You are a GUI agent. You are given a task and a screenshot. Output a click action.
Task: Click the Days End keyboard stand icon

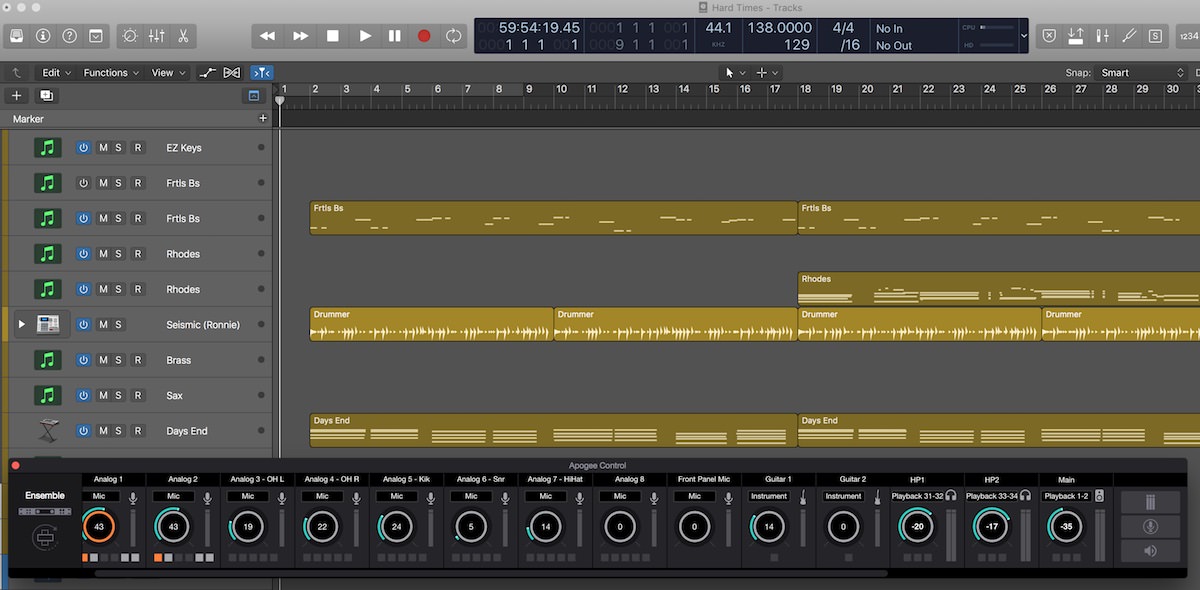[x=47, y=431]
